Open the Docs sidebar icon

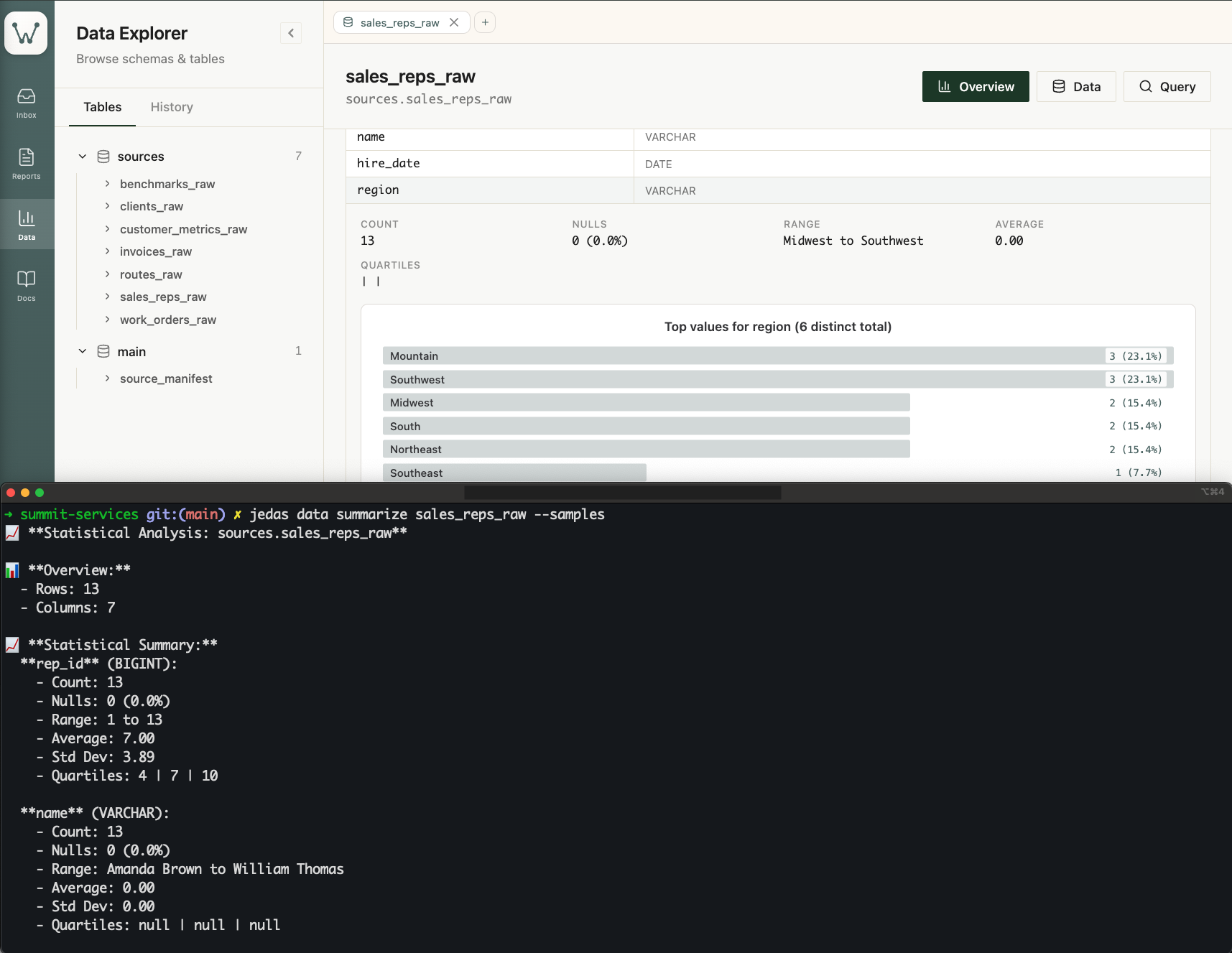click(27, 285)
